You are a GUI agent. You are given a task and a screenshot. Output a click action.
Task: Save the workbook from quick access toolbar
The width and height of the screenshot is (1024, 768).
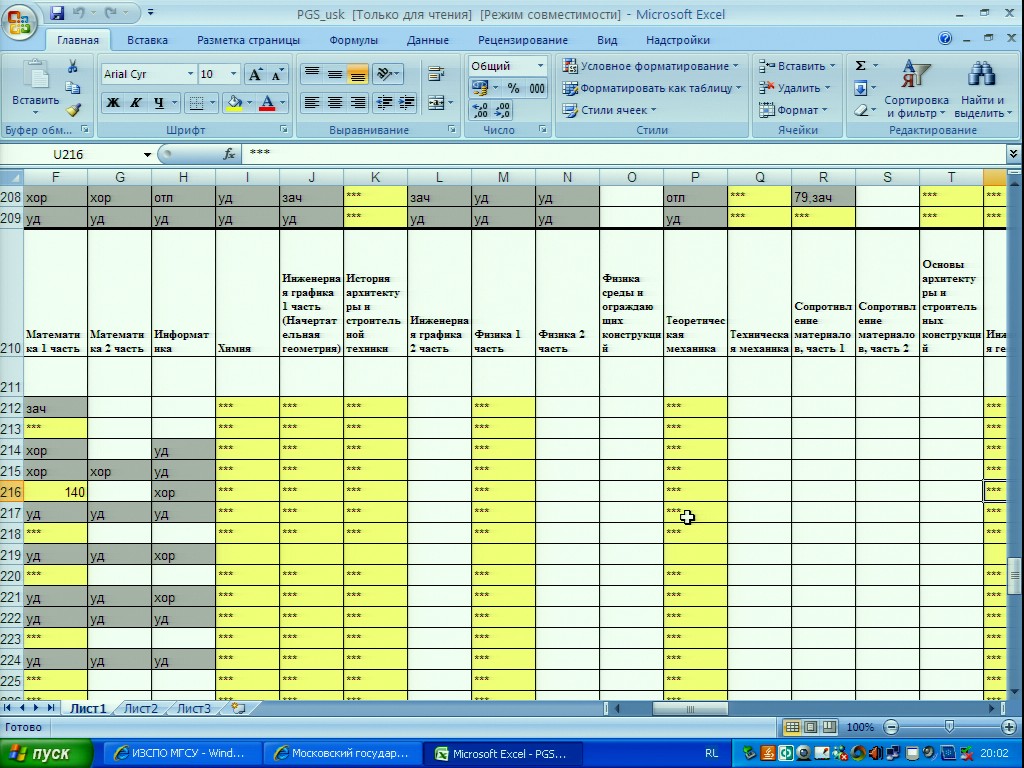57,12
